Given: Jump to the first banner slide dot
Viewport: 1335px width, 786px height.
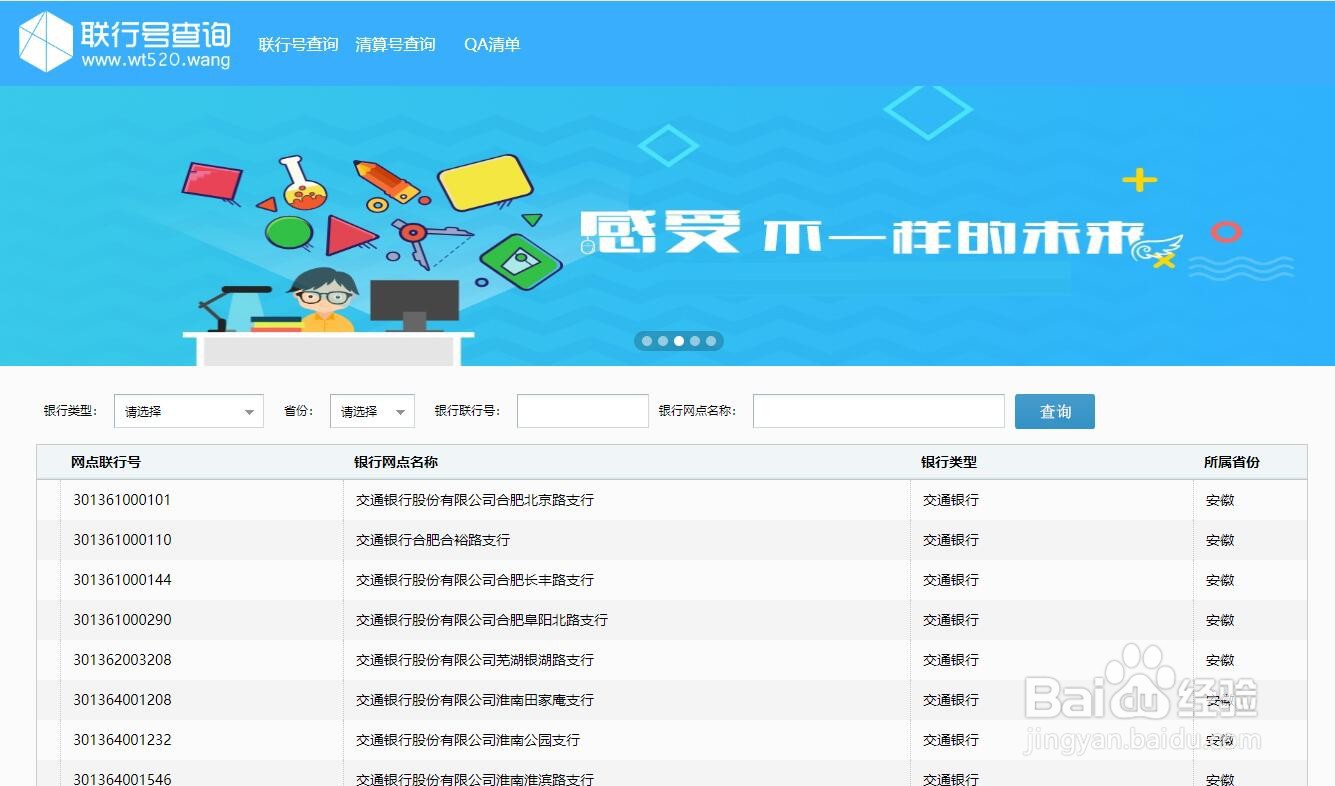Looking at the screenshot, I should tap(646, 340).
